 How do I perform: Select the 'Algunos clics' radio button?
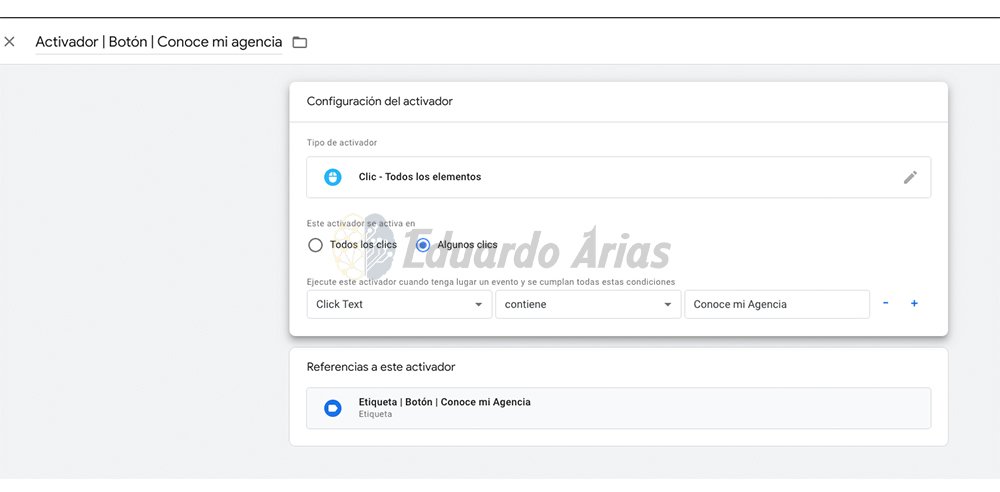click(423, 245)
